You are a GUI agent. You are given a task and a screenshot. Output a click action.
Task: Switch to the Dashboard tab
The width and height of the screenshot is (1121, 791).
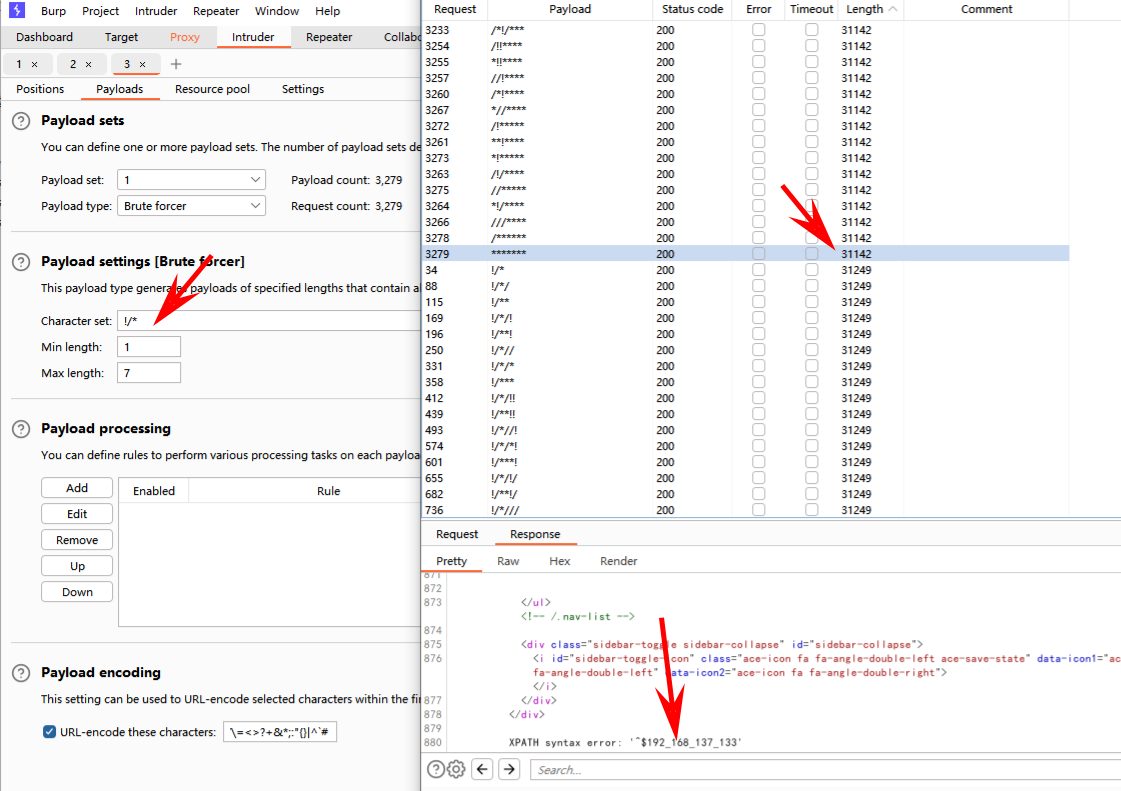point(44,37)
